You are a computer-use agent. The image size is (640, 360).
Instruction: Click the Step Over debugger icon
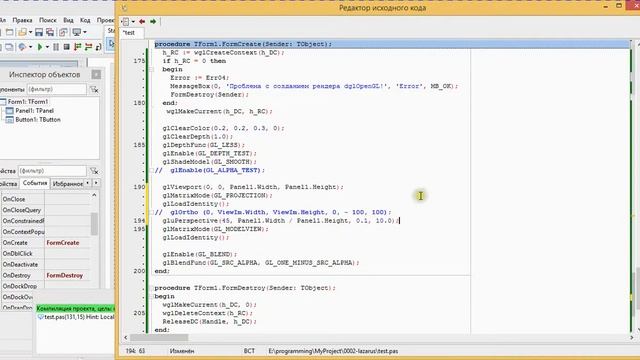click(x=88, y=47)
